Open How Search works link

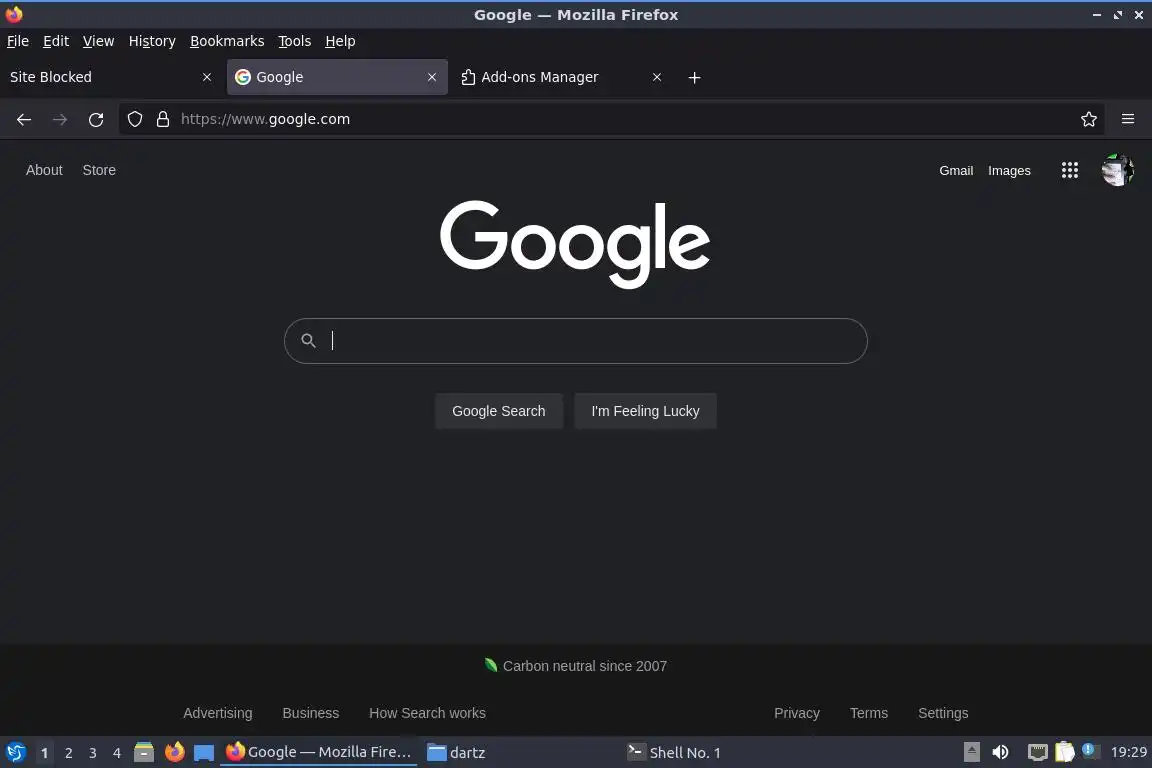point(427,713)
